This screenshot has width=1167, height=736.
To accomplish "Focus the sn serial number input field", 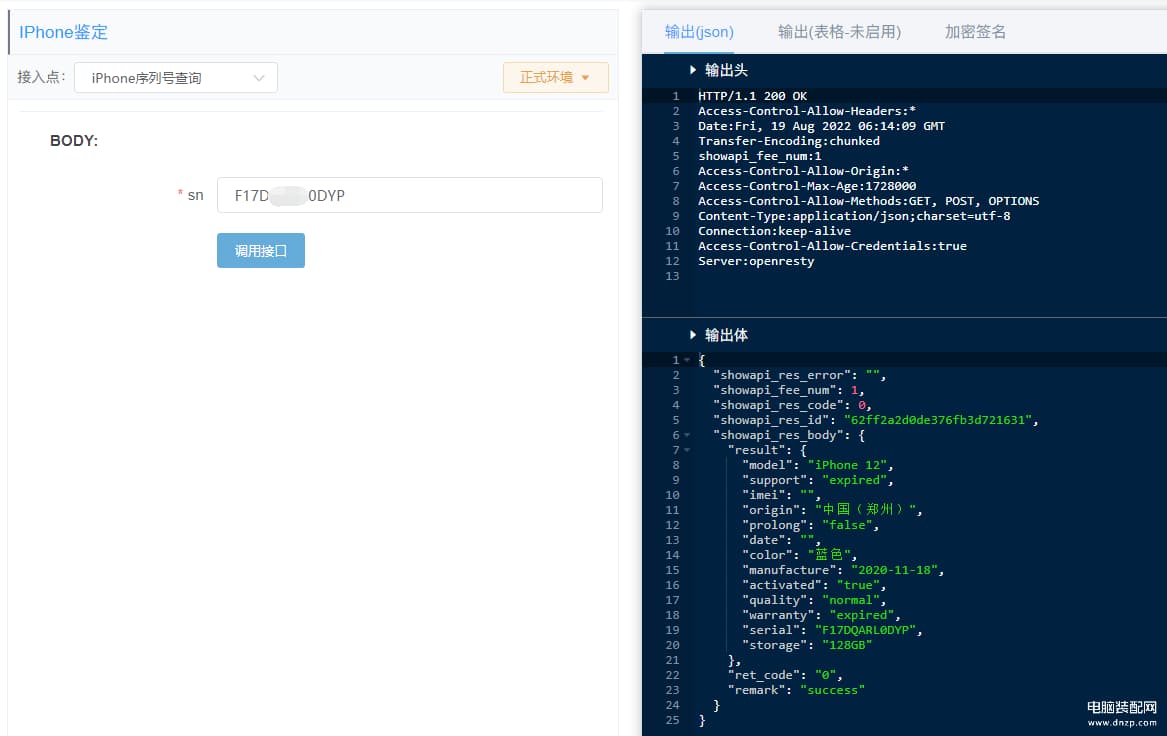I will [x=409, y=195].
